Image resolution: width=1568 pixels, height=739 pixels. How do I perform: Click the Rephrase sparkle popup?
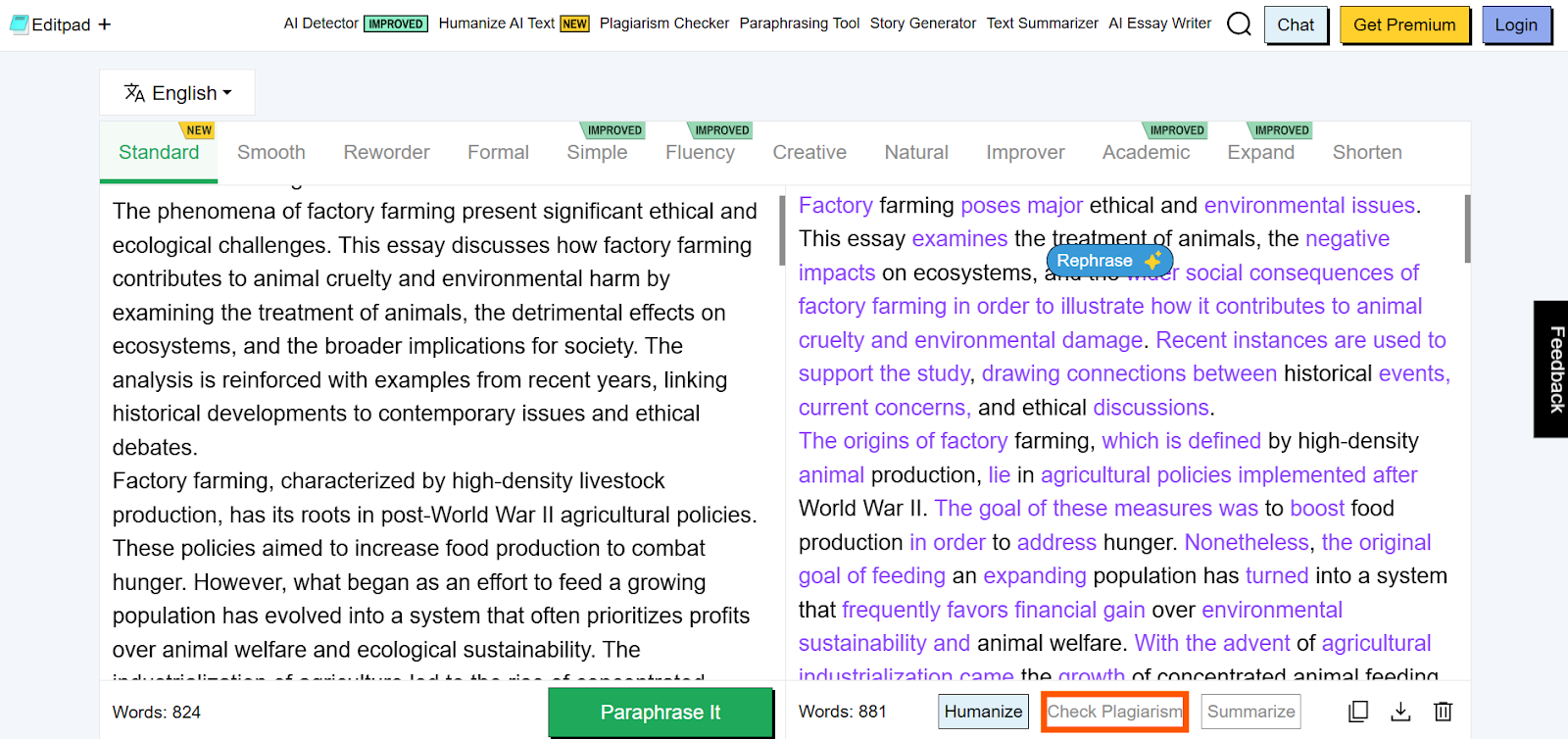pos(1109,261)
